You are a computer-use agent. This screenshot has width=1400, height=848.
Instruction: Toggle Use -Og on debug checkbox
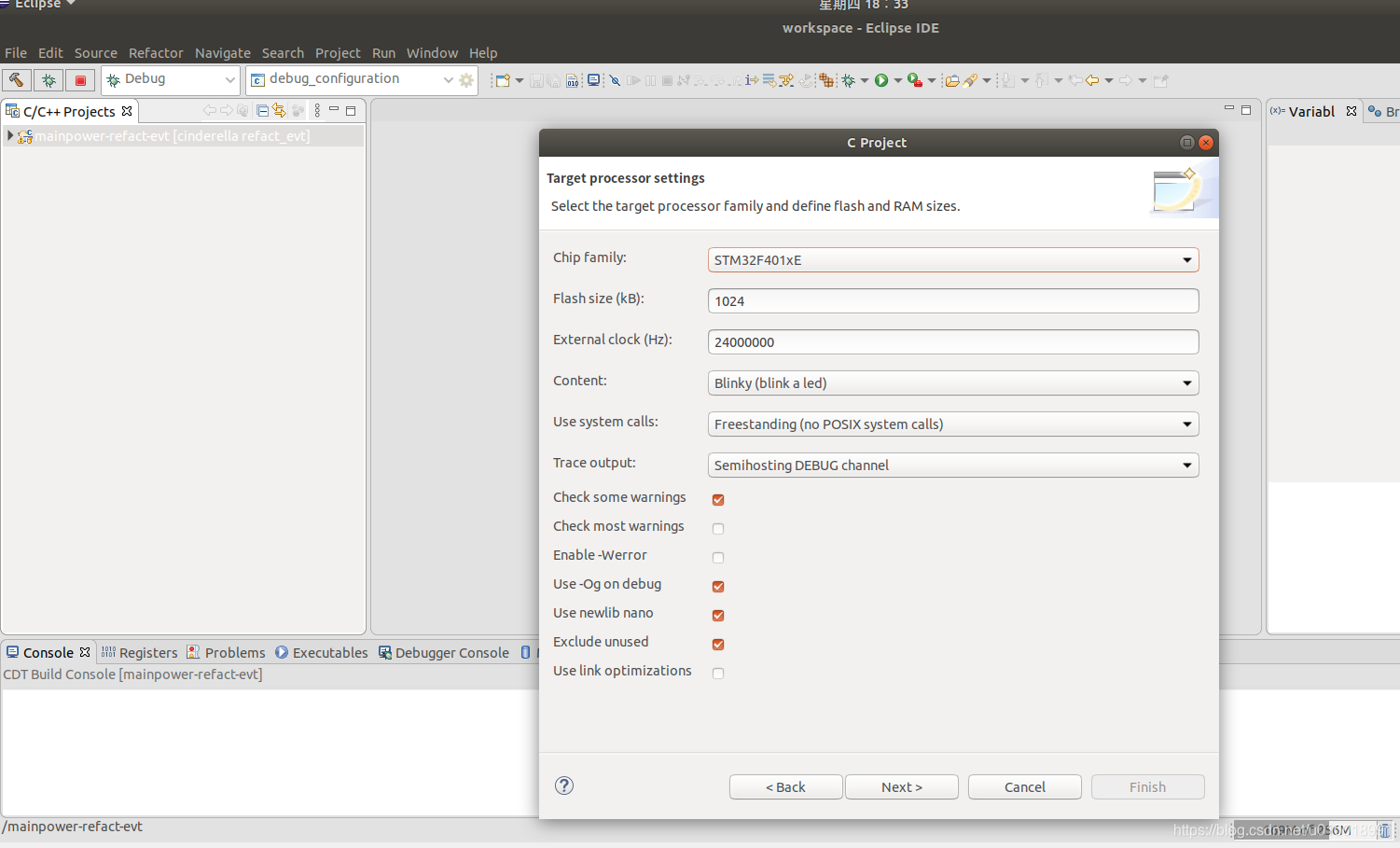718,586
